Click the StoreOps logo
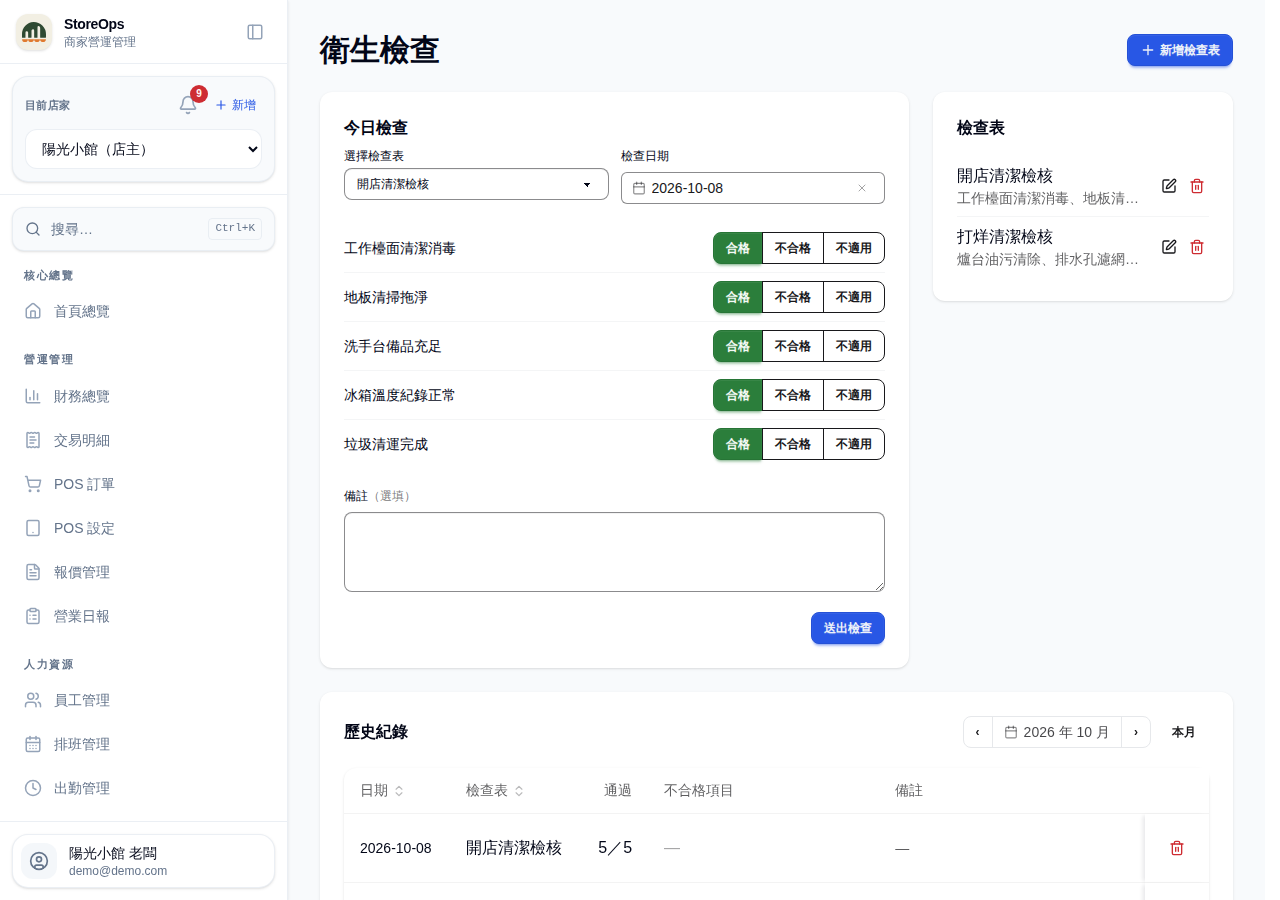The width and height of the screenshot is (1280, 900). coord(34,32)
